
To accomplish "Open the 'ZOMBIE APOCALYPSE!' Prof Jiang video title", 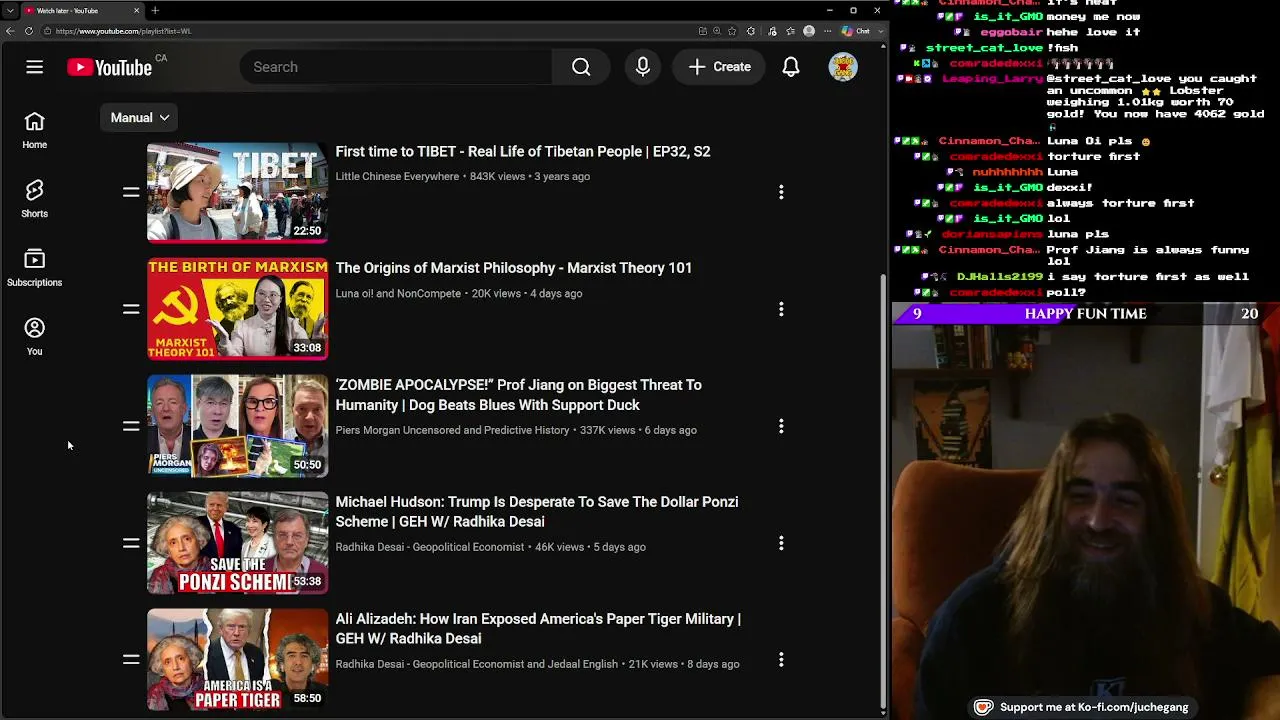I will click(x=519, y=395).
